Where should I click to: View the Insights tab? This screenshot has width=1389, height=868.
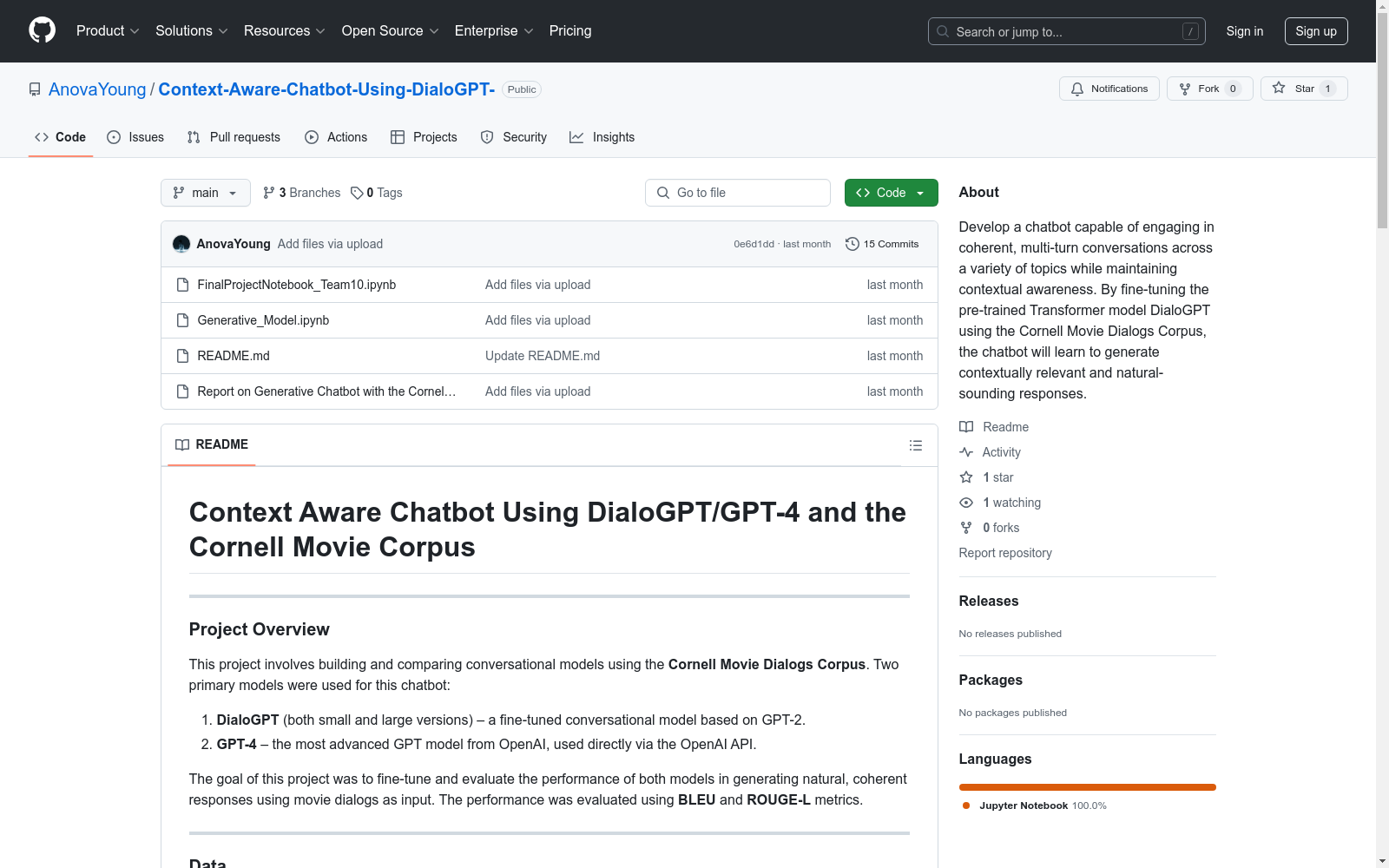click(x=602, y=137)
